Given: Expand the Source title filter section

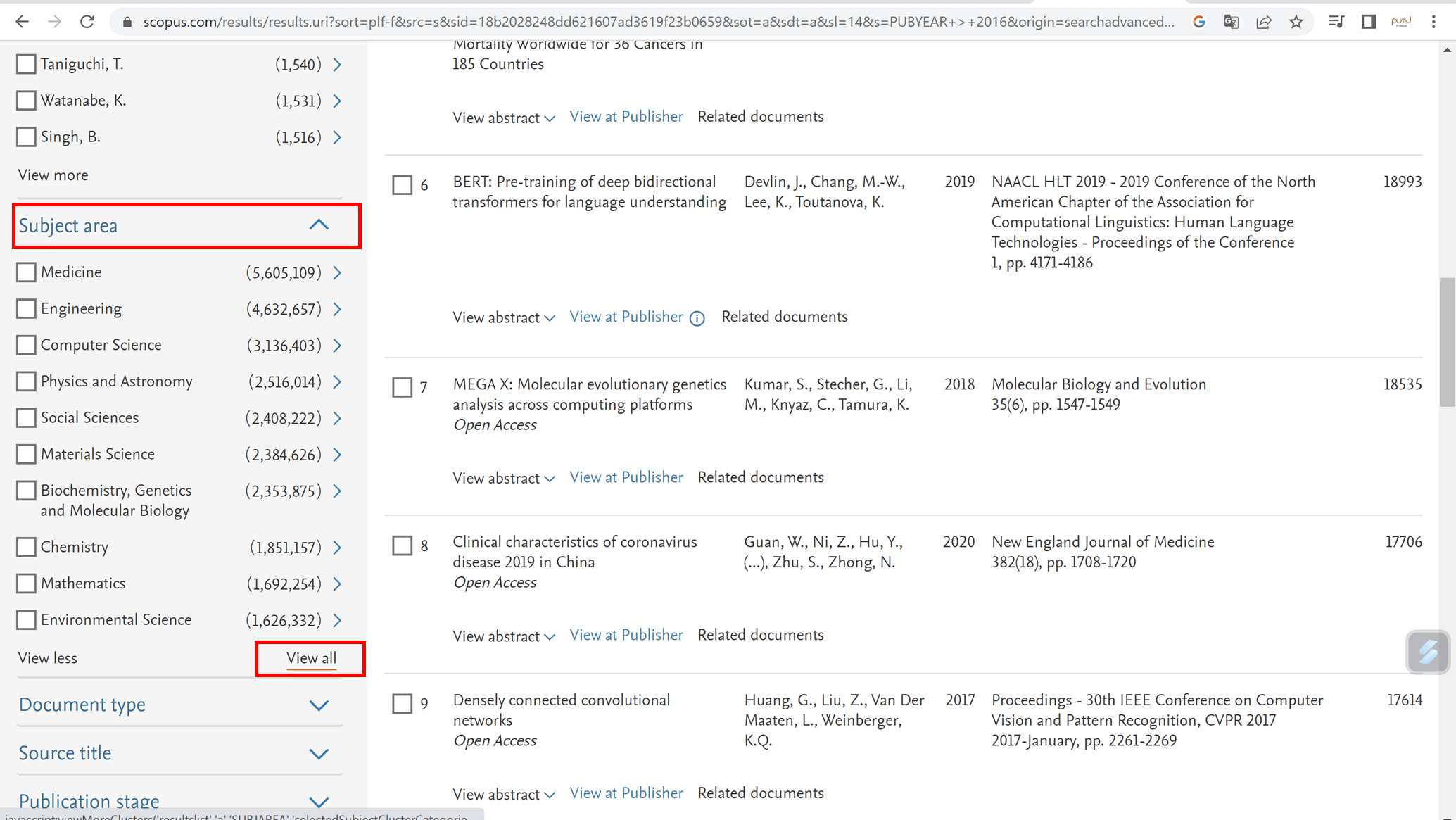Looking at the screenshot, I should pyautogui.click(x=319, y=754).
